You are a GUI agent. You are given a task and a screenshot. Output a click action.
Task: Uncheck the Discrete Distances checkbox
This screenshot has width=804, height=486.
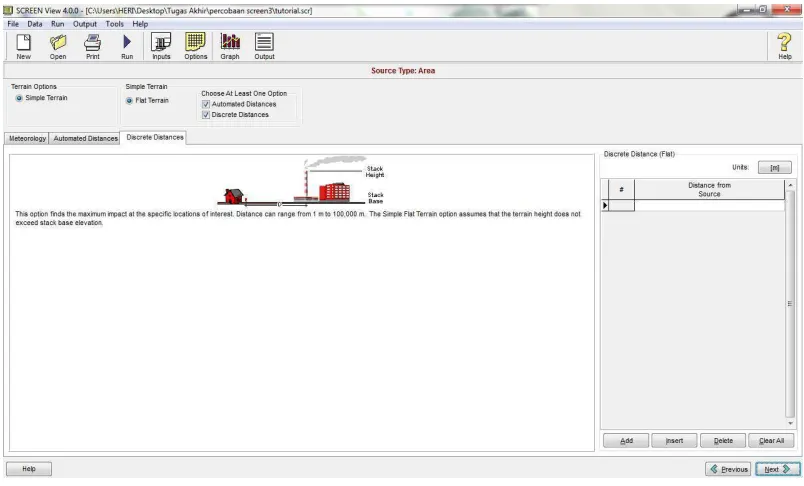point(206,115)
